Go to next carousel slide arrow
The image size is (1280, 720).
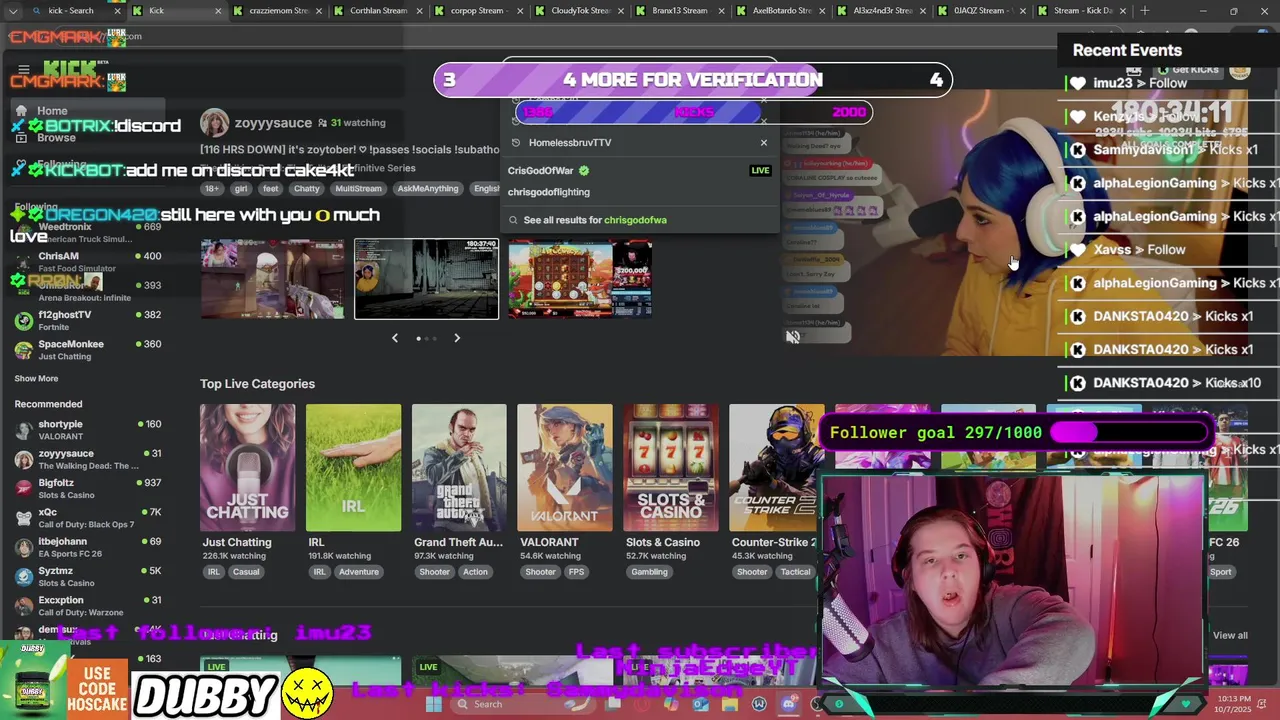point(457,338)
